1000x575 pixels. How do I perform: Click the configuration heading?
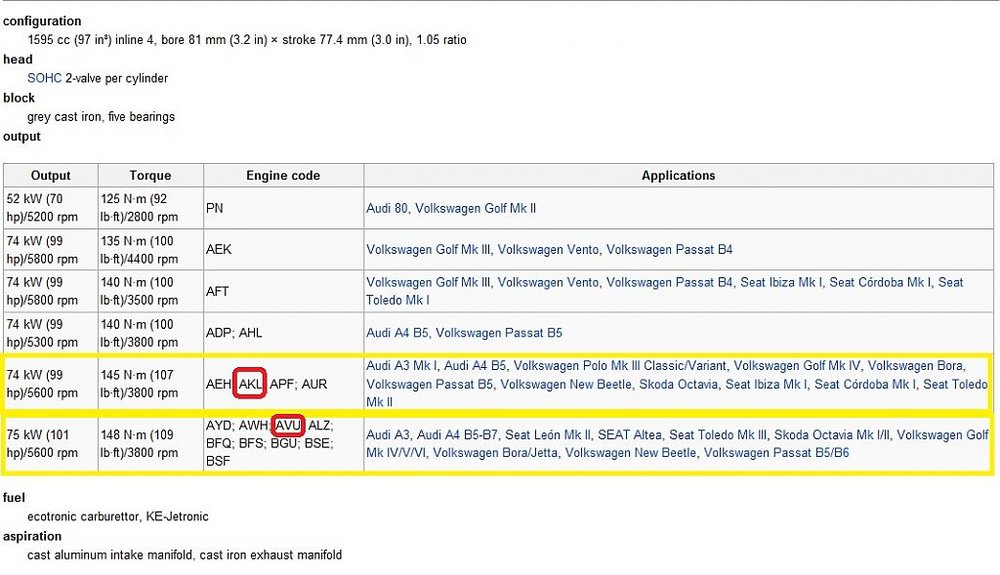click(x=42, y=21)
